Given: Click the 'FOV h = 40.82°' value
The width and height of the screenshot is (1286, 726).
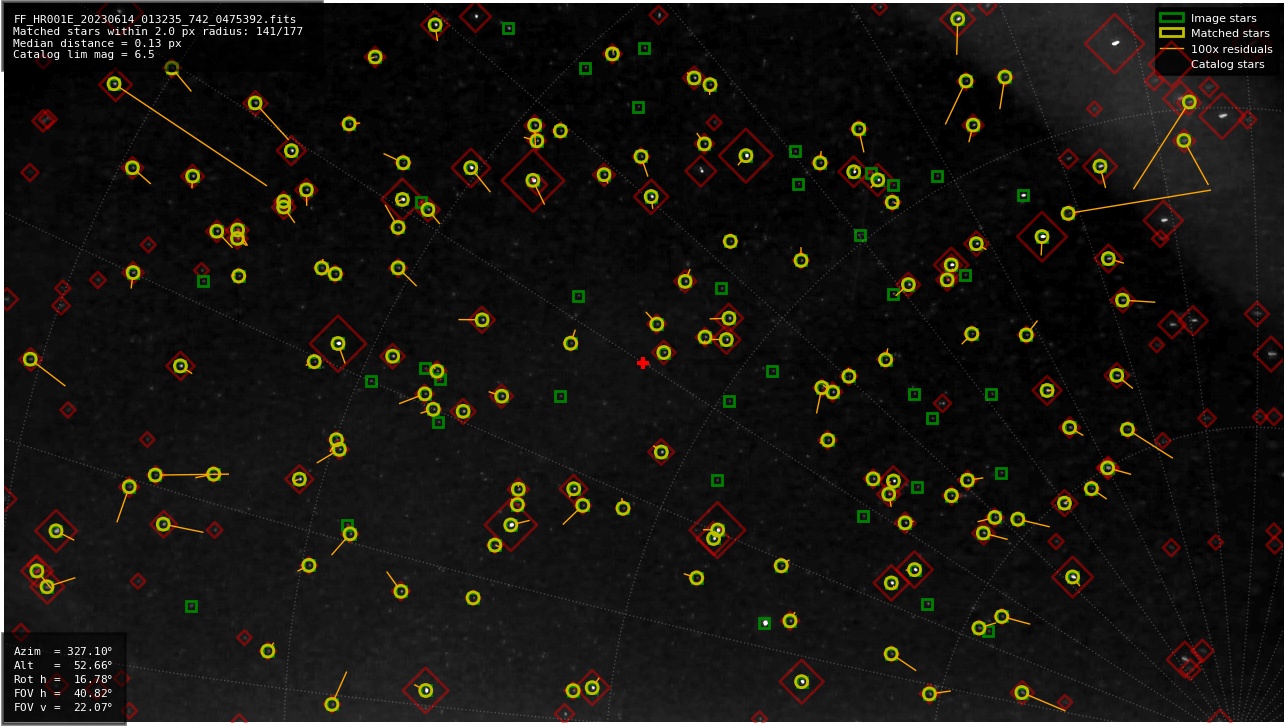Looking at the screenshot, I should pyautogui.click(x=63, y=693).
